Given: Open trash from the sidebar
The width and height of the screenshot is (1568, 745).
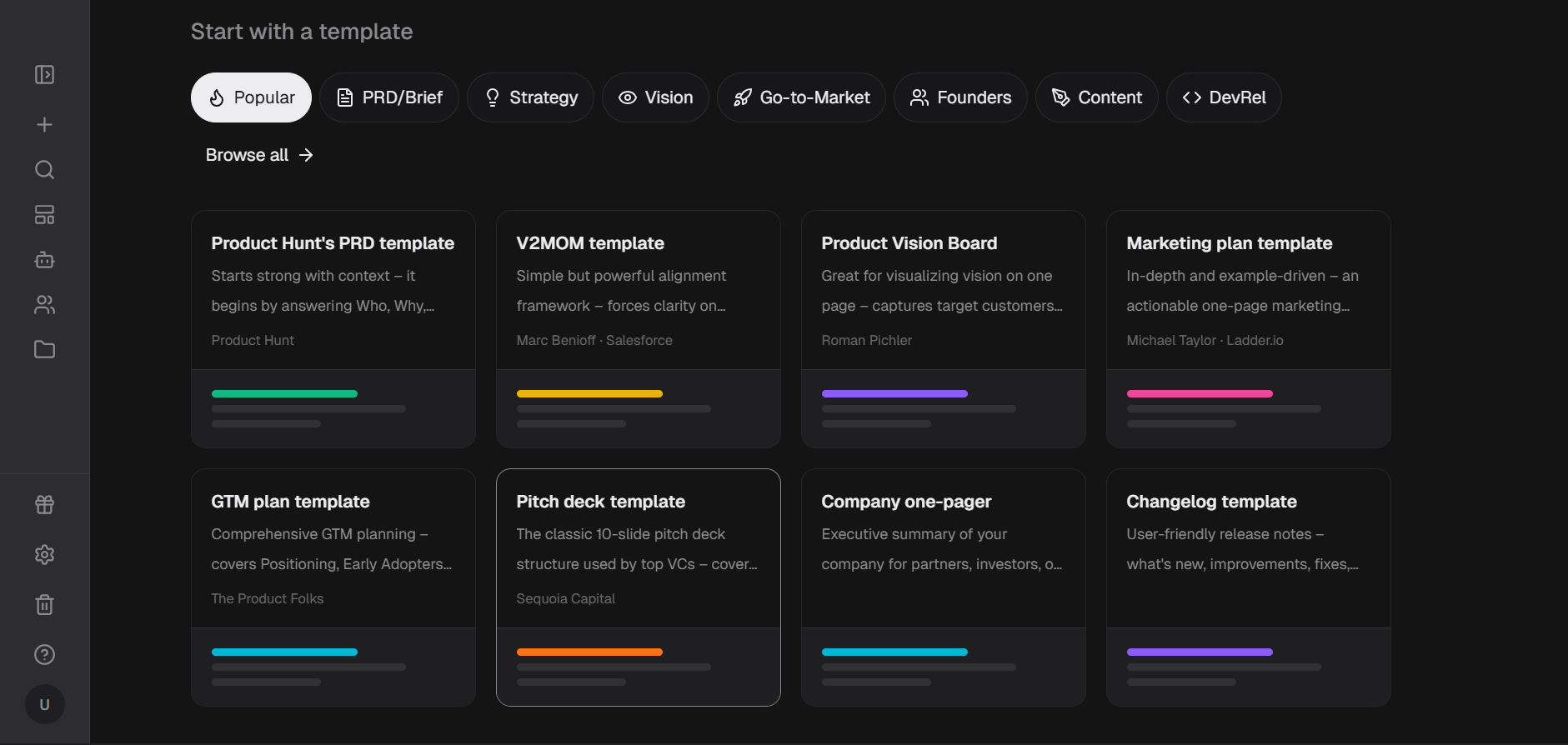Looking at the screenshot, I should [45, 604].
